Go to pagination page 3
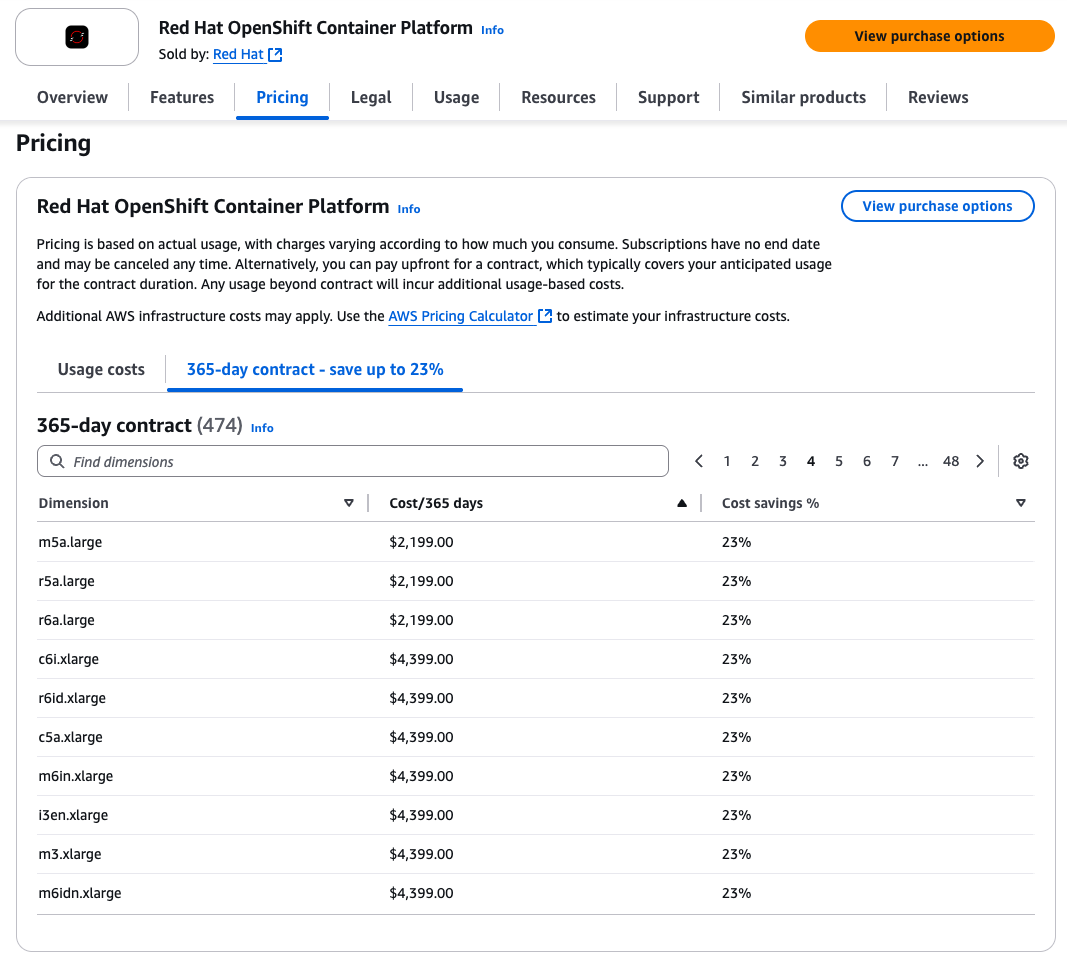Image resolution: width=1067 pixels, height=957 pixels. [x=783, y=461]
